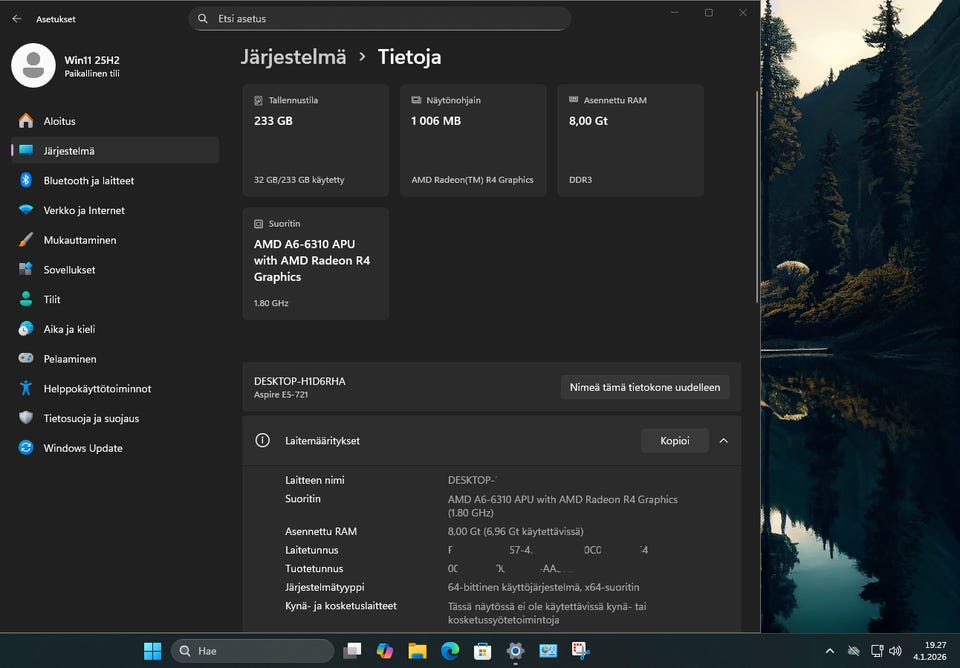Click the back arrow in Asetukset

click(x=16, y=19)
